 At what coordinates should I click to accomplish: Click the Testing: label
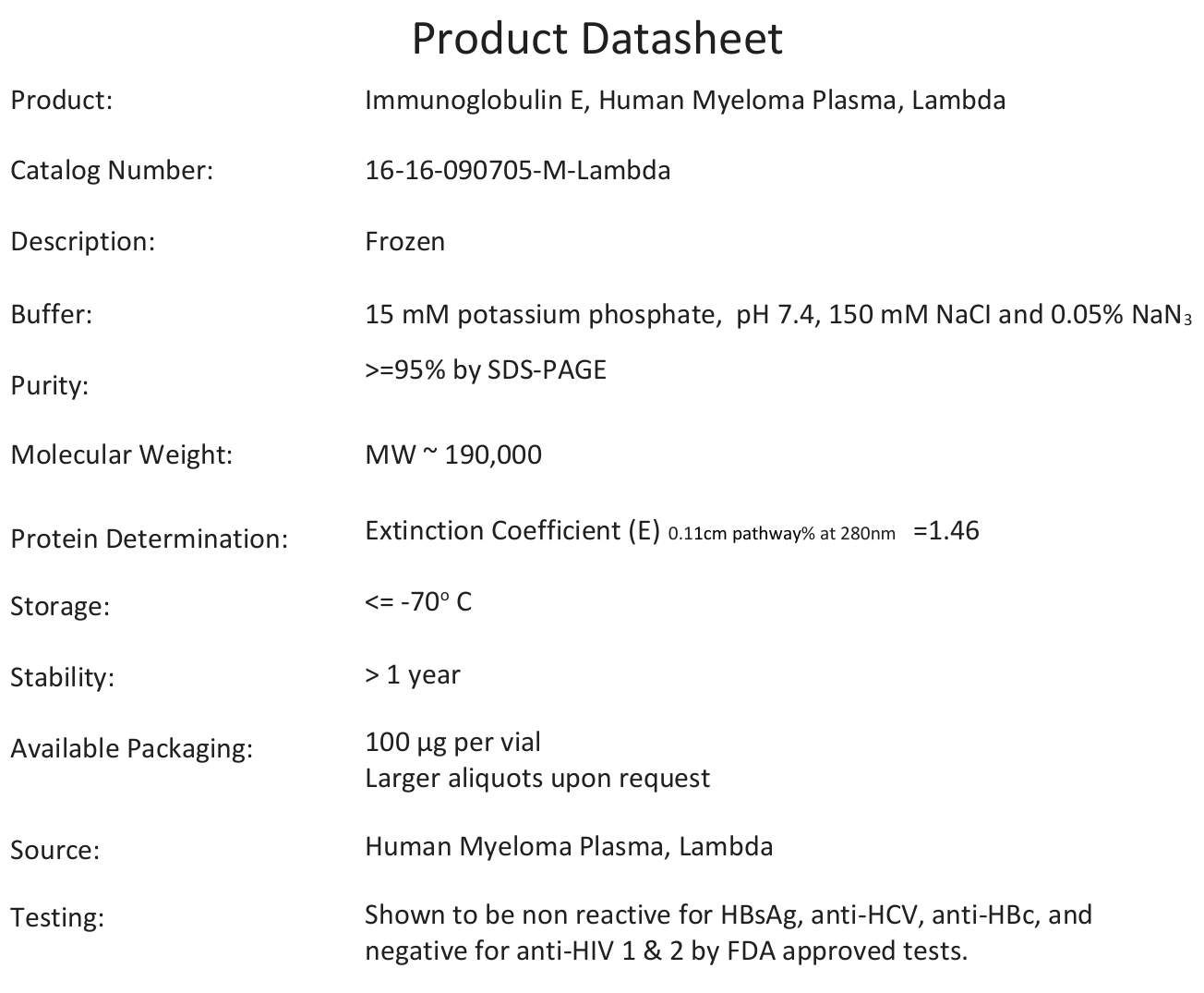pyautogui.click(x=57, y=918)
